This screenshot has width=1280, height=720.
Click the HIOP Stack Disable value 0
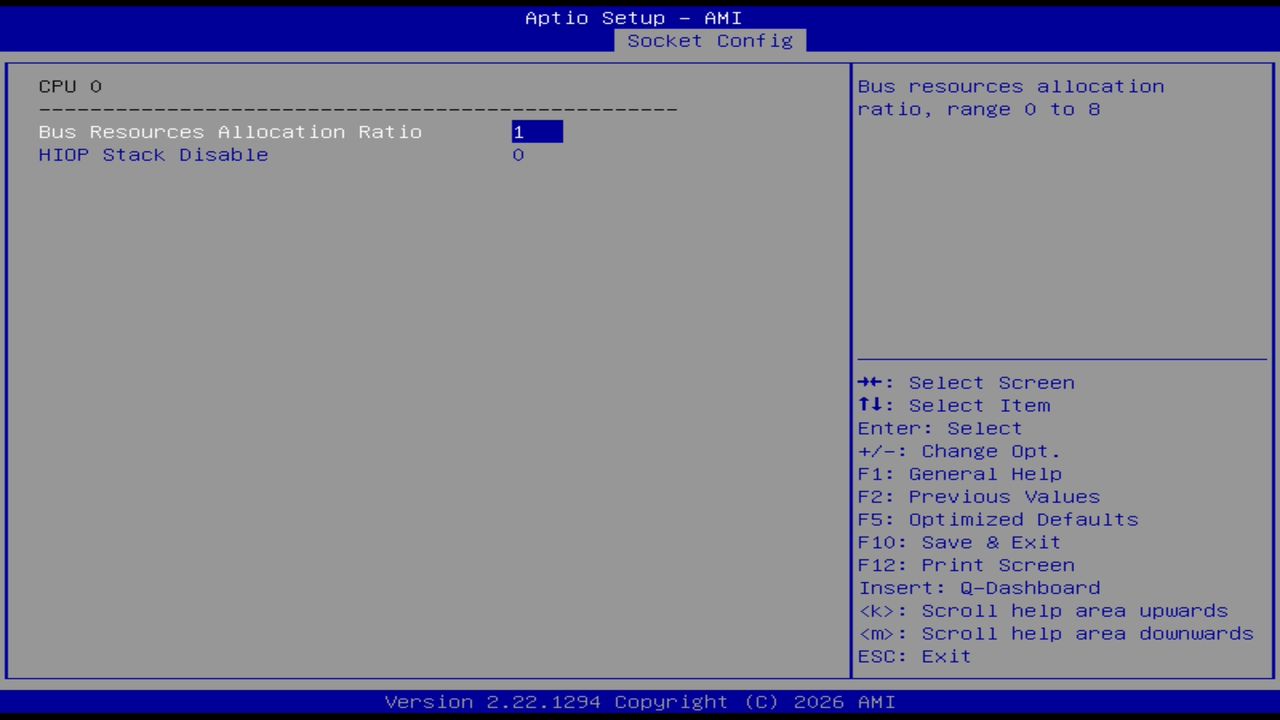pos(518,154)
